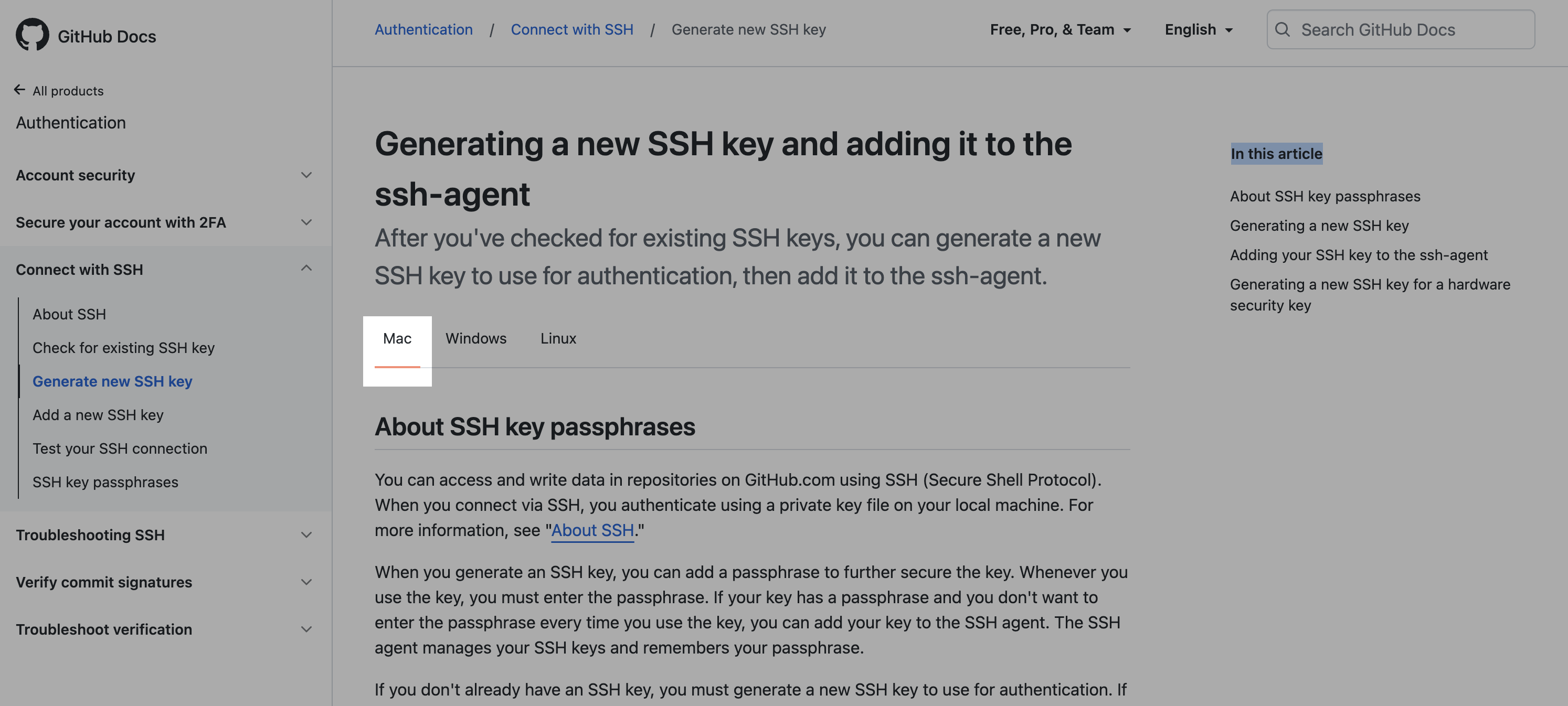
Task: Expand the Troubleshooting SSH chevron
Action: [306, 535]
